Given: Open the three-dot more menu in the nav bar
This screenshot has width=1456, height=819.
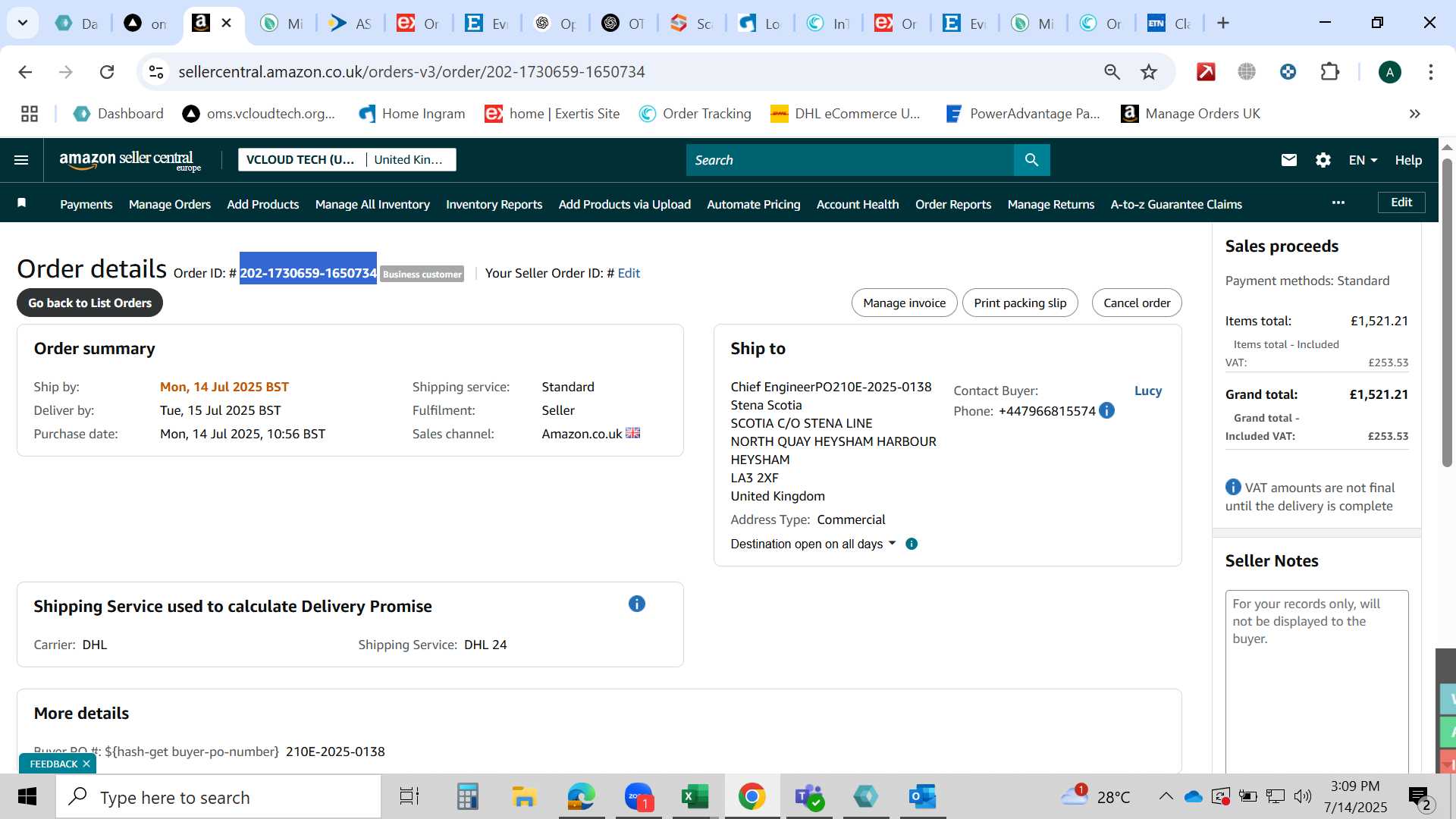Looking at the screenshot, I should click(x=1338, y=202).
